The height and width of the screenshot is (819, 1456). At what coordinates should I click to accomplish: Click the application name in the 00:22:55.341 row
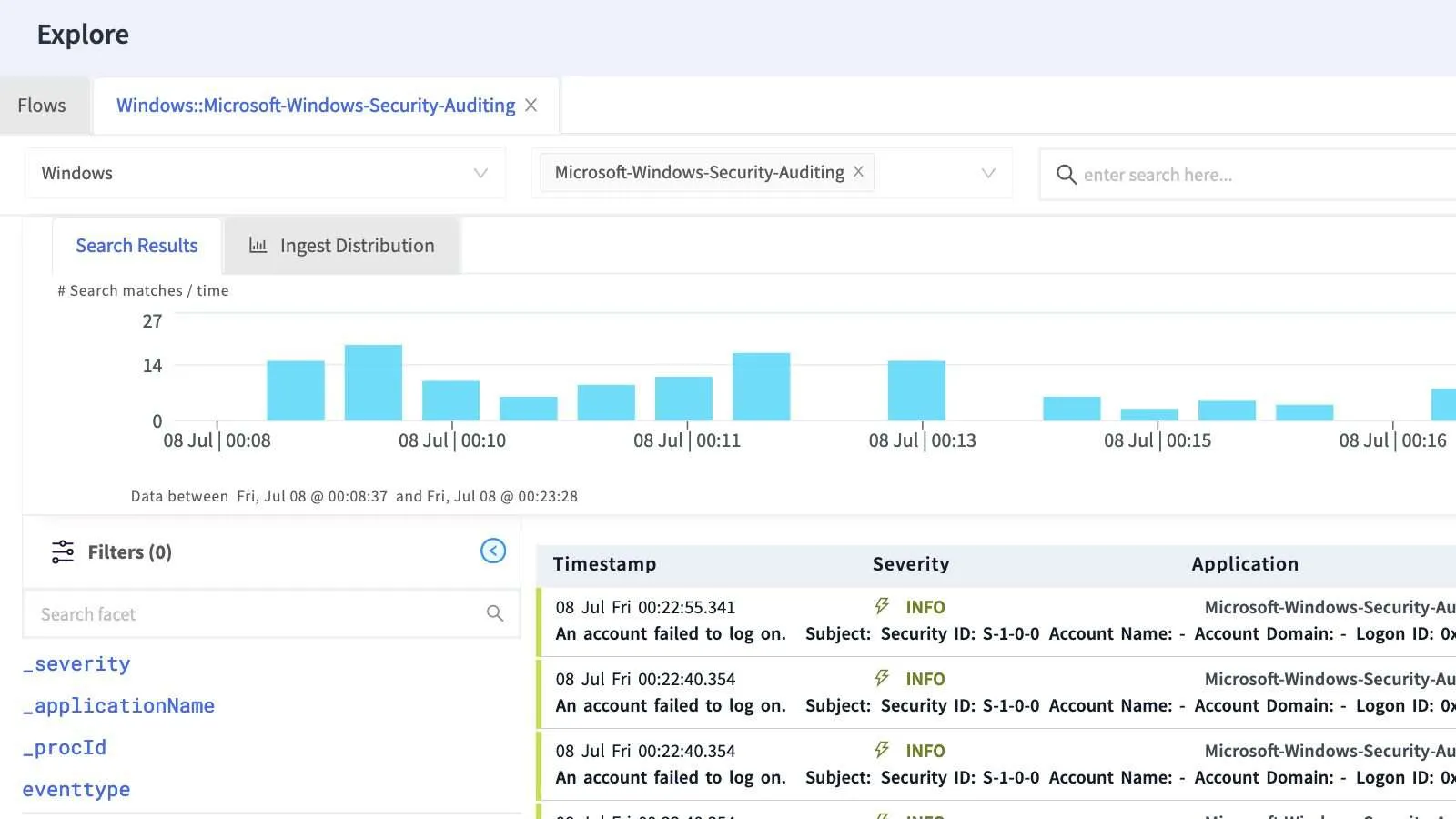[1330, 607]
